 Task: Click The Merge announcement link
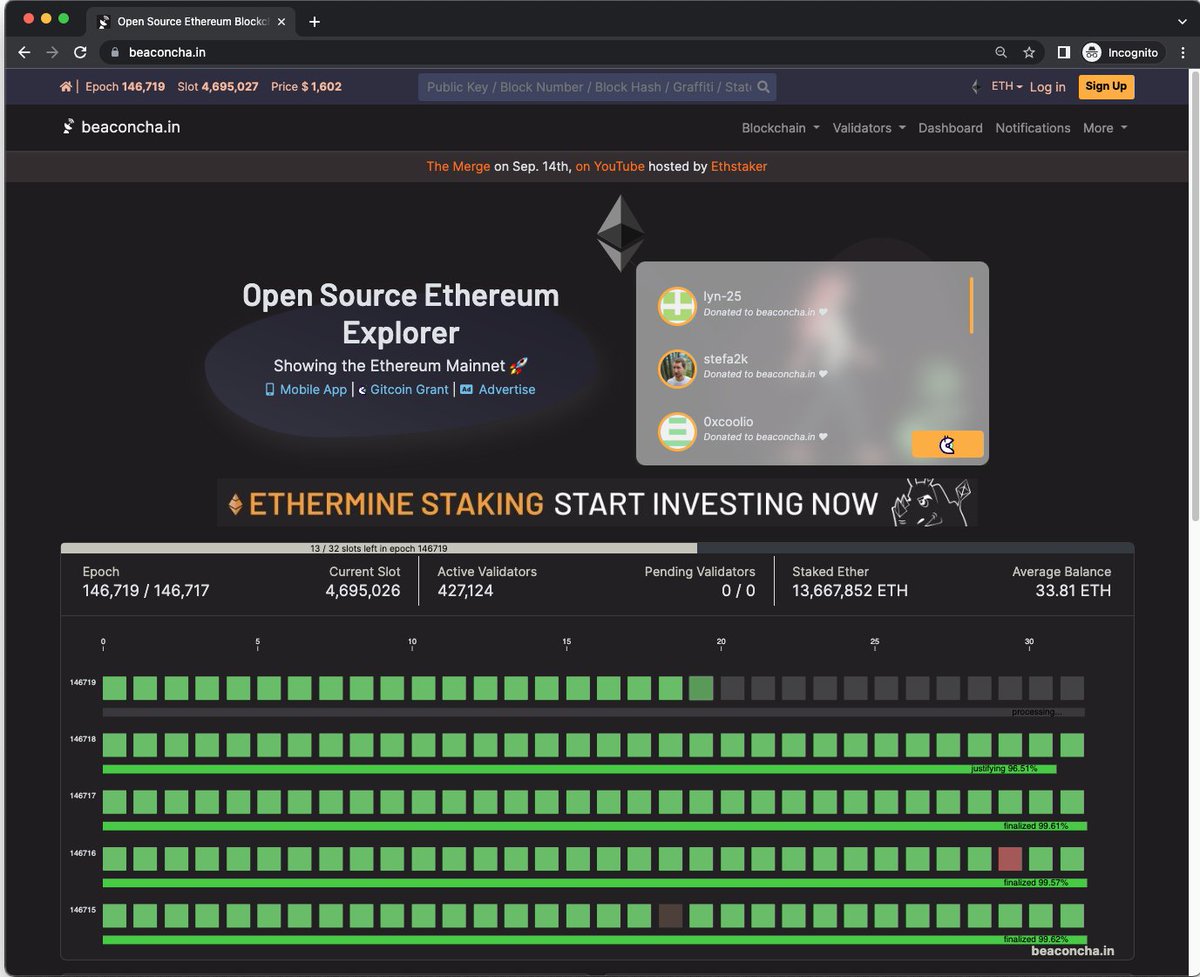458,166
